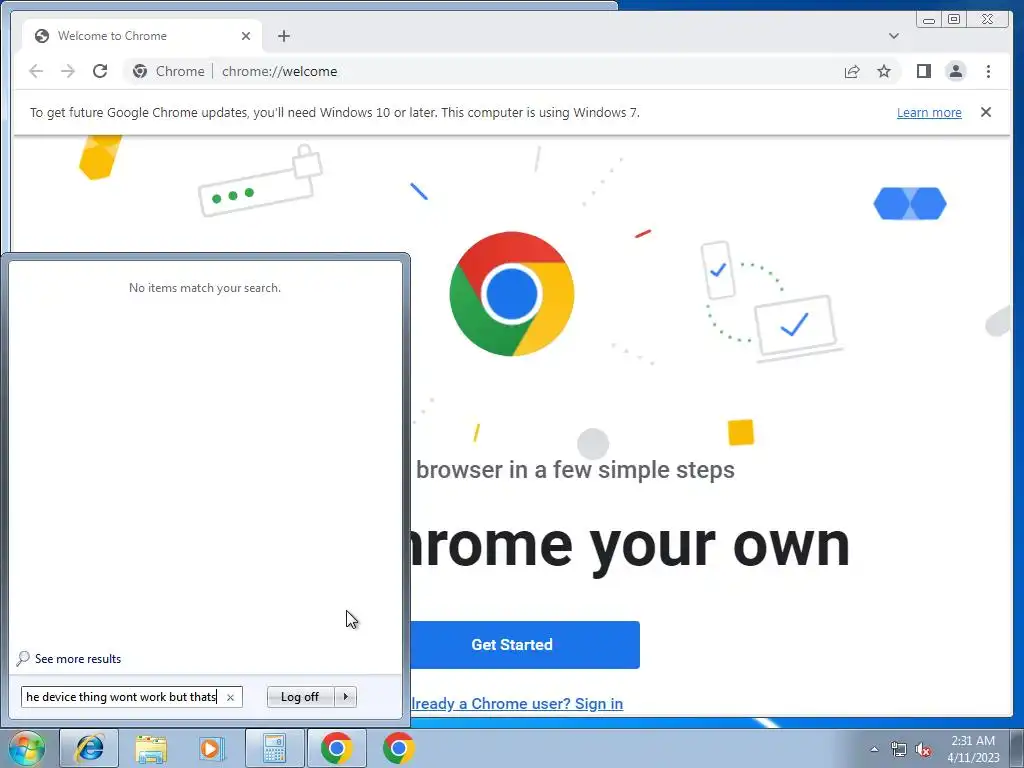Close the Welcome to Chrome tab
1024x768 pixels.
[246, 36]
